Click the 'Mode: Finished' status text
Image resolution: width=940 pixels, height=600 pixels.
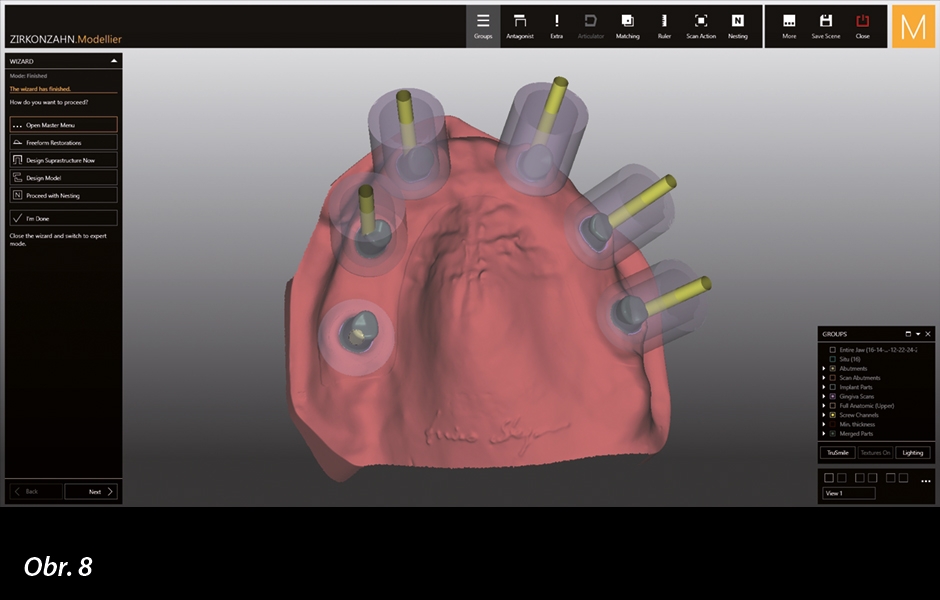pyautogui.click(x=28, y=76)
